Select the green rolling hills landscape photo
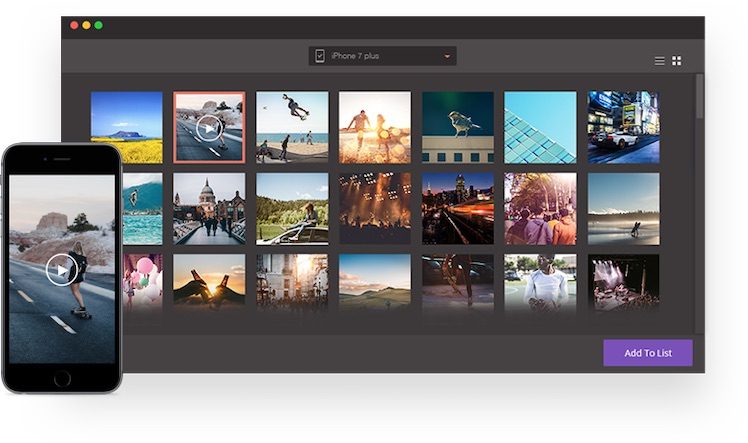Viewport: 748px width, 443px height. (x=374, y=281)
